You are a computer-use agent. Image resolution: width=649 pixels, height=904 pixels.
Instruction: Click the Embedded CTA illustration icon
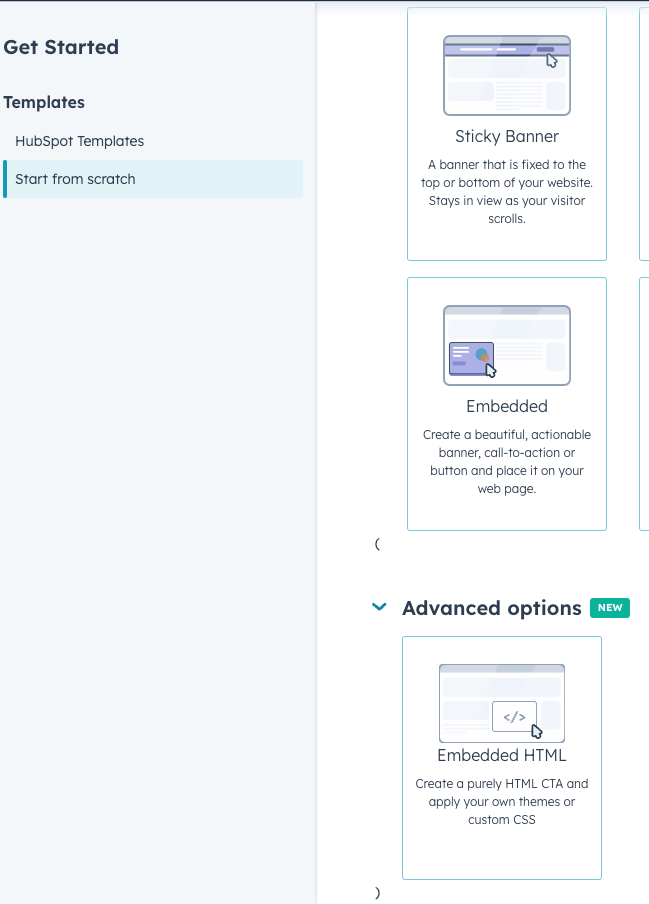click(x=506, y=345)
